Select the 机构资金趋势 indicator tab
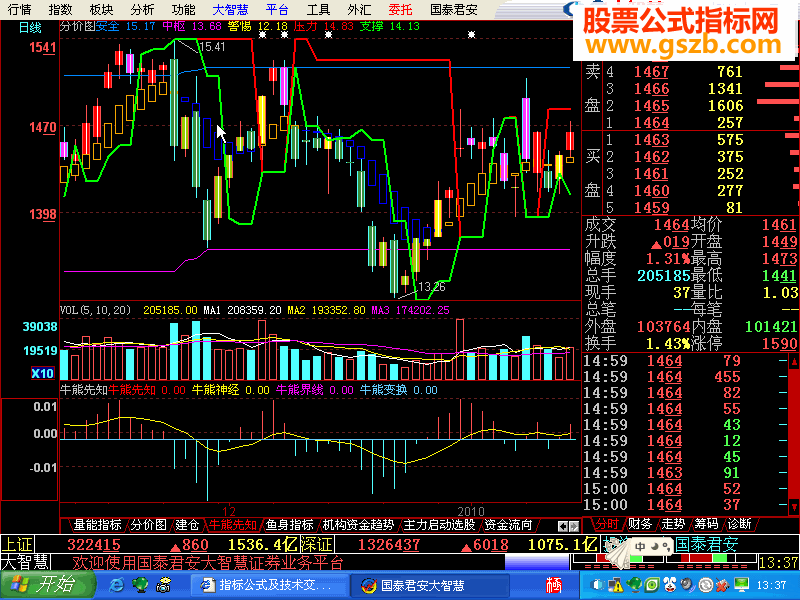The height and width of the screenshot is (600, 800). click(x=358, y=524)
